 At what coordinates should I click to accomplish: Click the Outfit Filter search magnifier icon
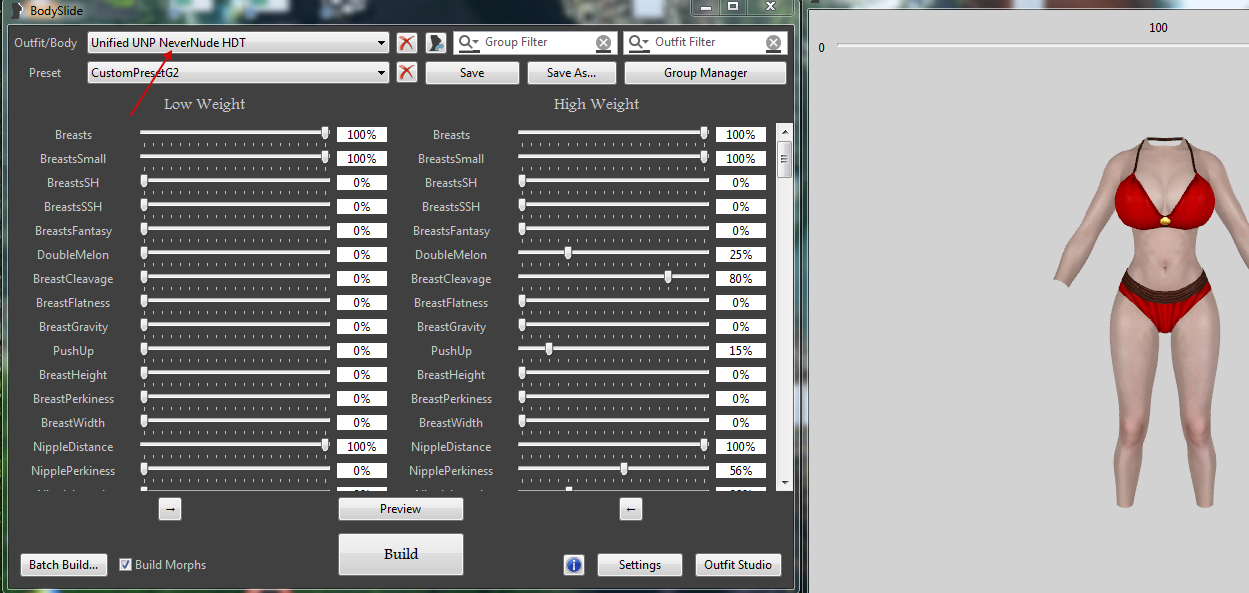pos(638,43)
